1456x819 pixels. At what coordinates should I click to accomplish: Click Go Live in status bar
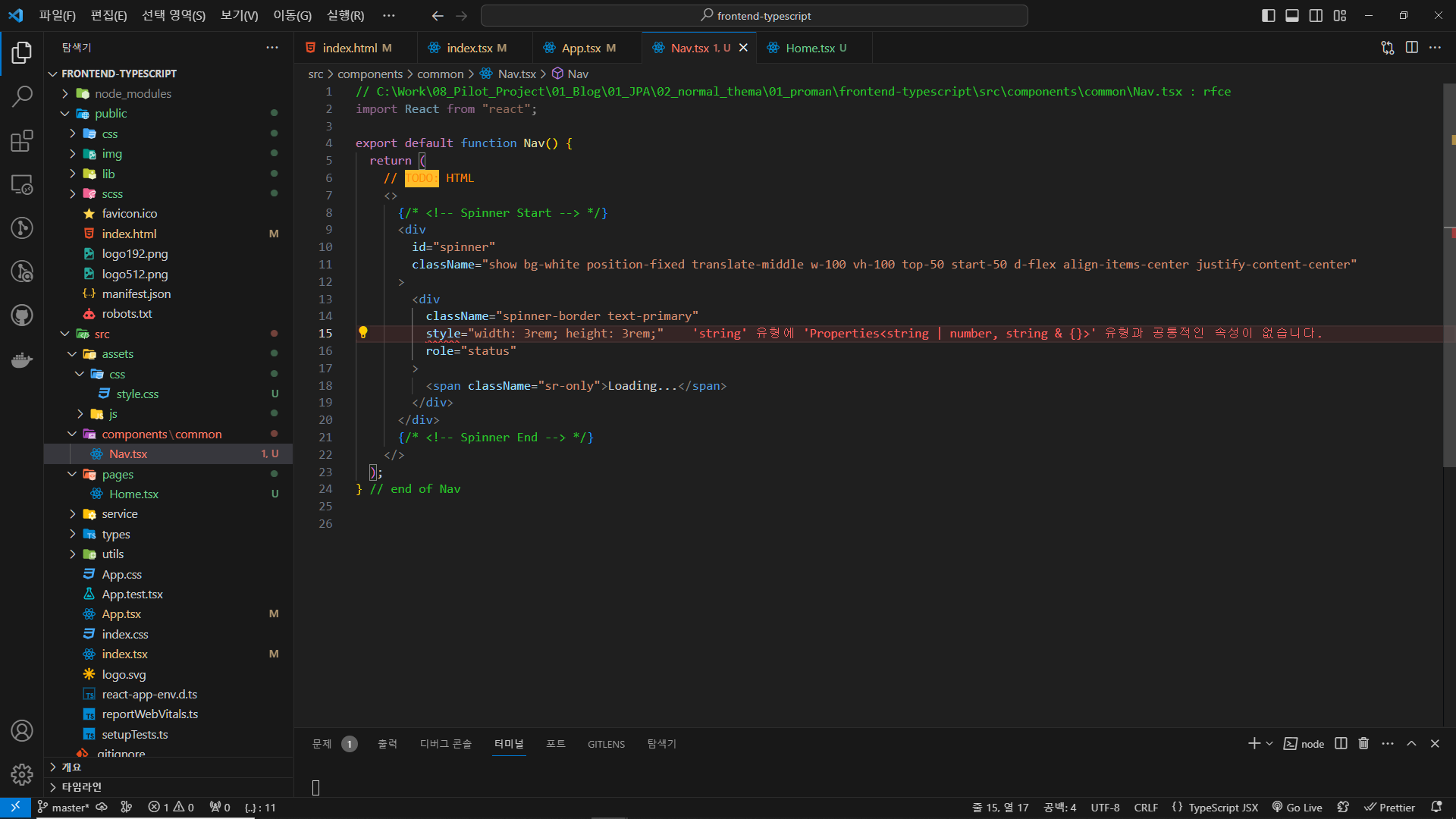[x=1297, y=808]
